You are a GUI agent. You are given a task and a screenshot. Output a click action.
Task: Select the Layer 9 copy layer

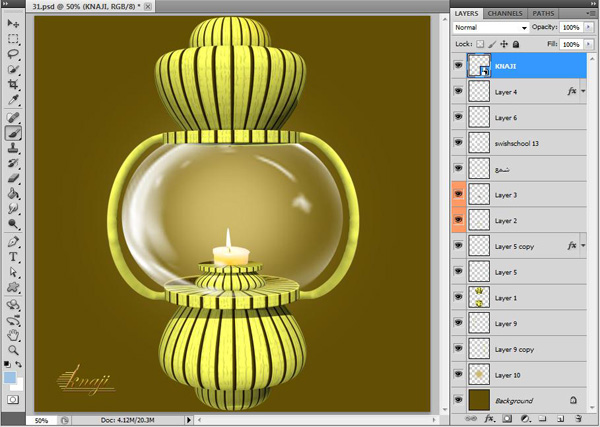point(520,348)
